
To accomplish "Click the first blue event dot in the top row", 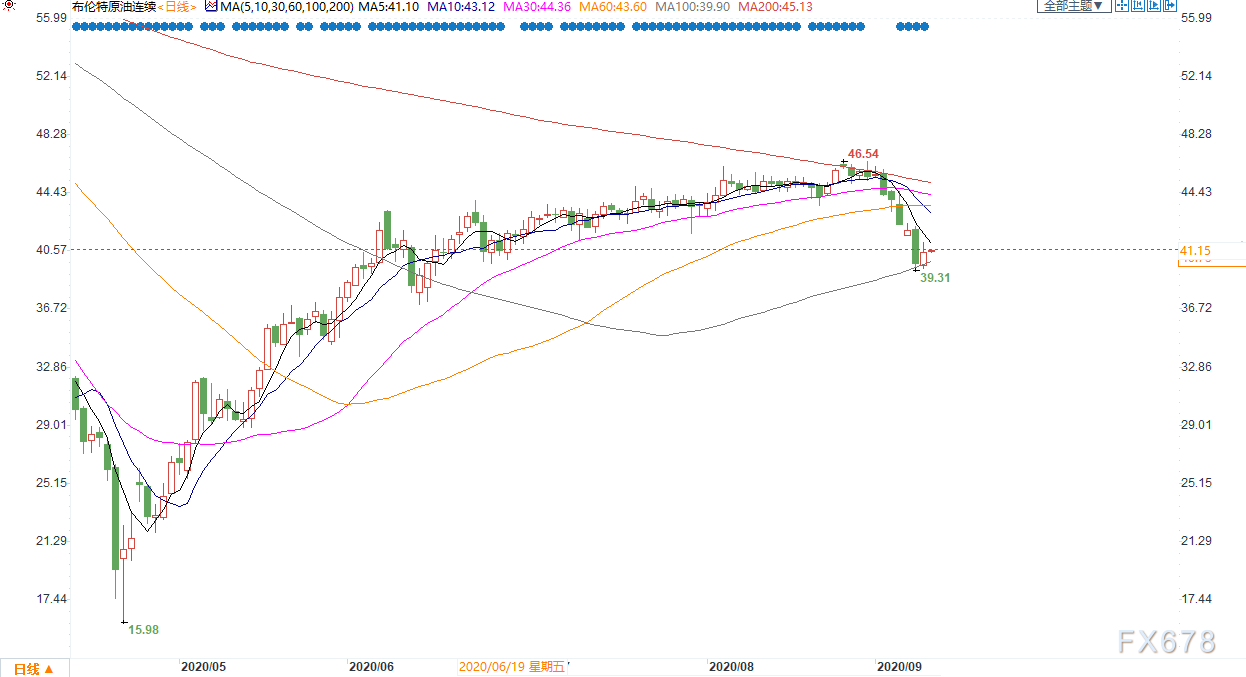I will (x=77, y=26).
